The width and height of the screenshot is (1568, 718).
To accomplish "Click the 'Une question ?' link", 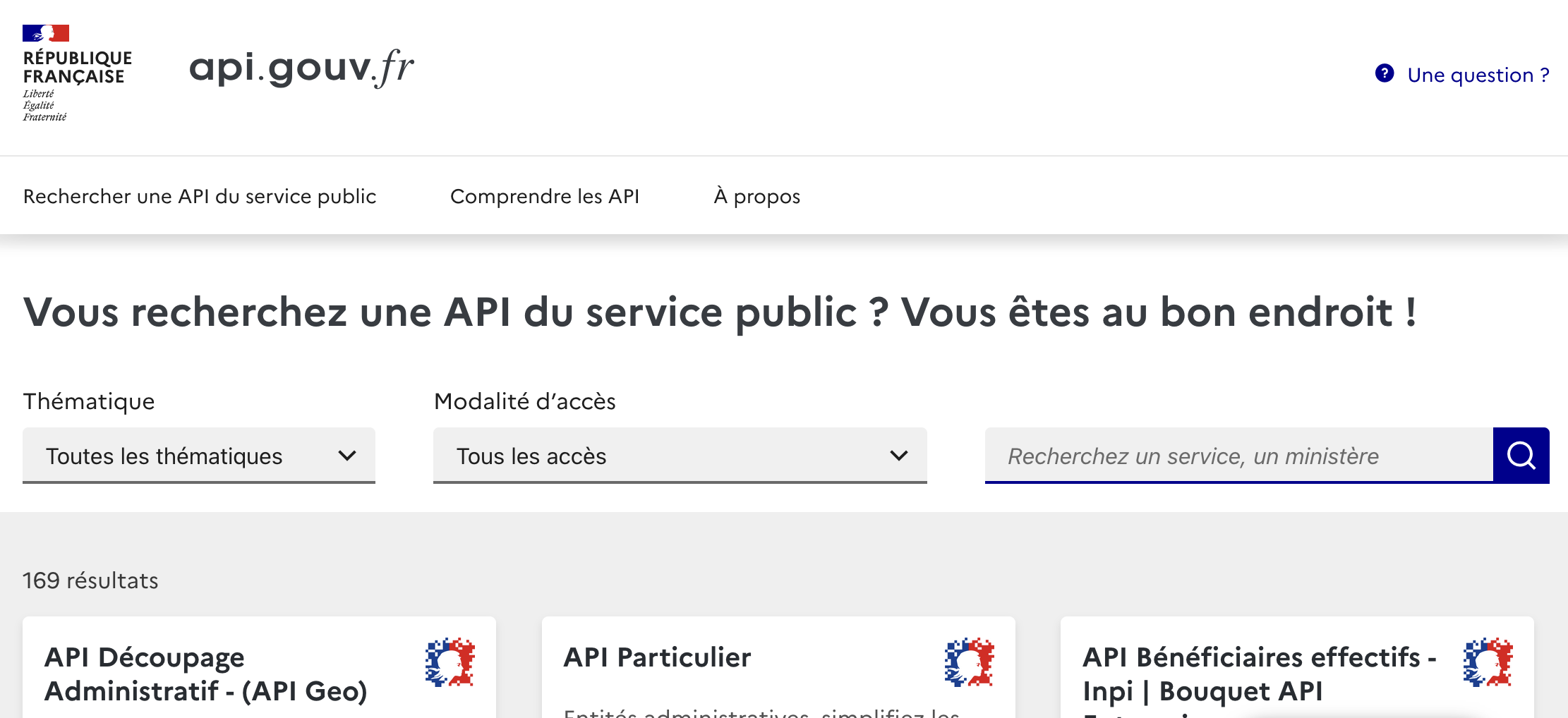I will click(1478, 75).
